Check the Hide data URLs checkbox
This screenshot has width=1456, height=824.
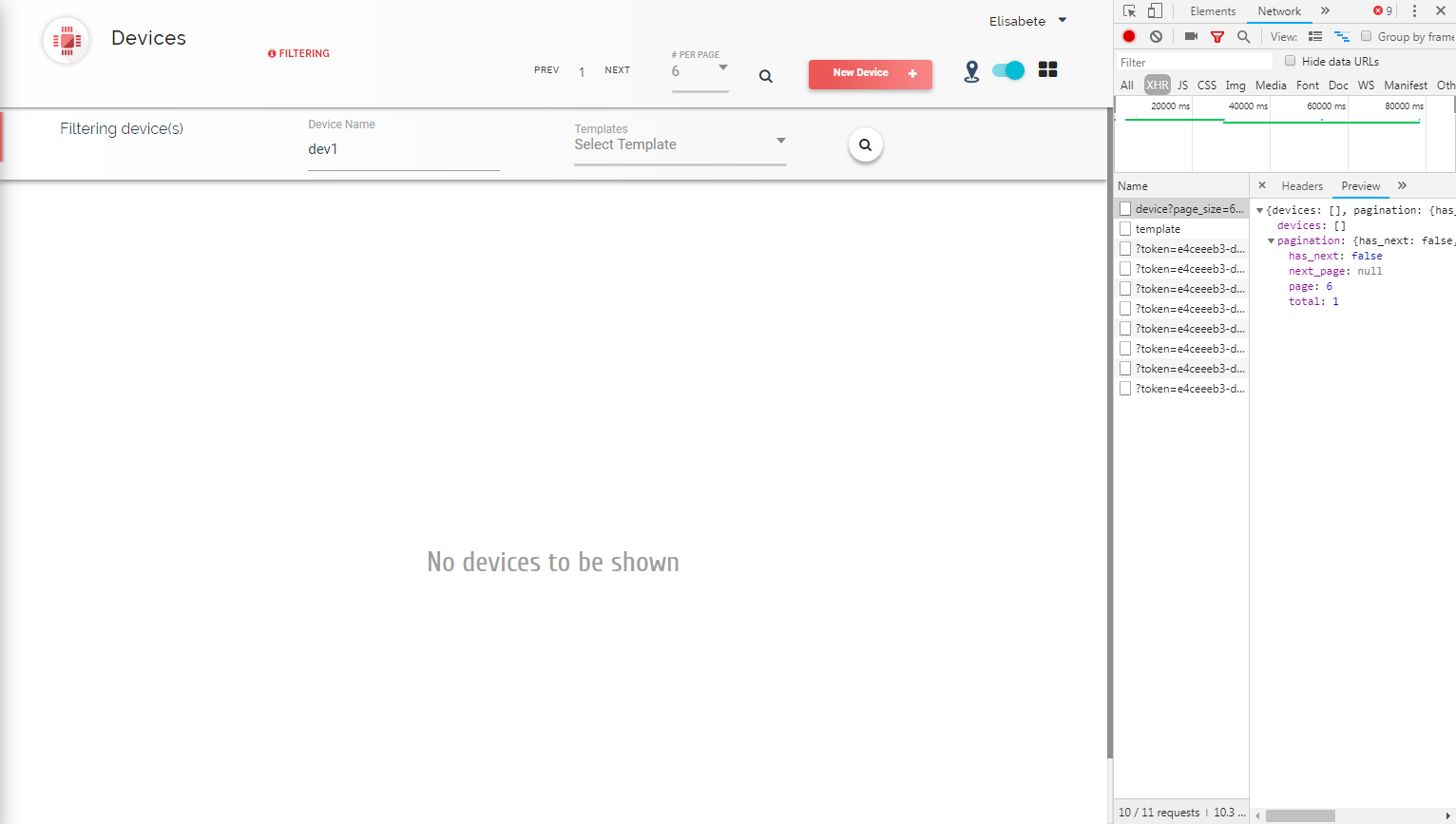[x=1290, y=61]
